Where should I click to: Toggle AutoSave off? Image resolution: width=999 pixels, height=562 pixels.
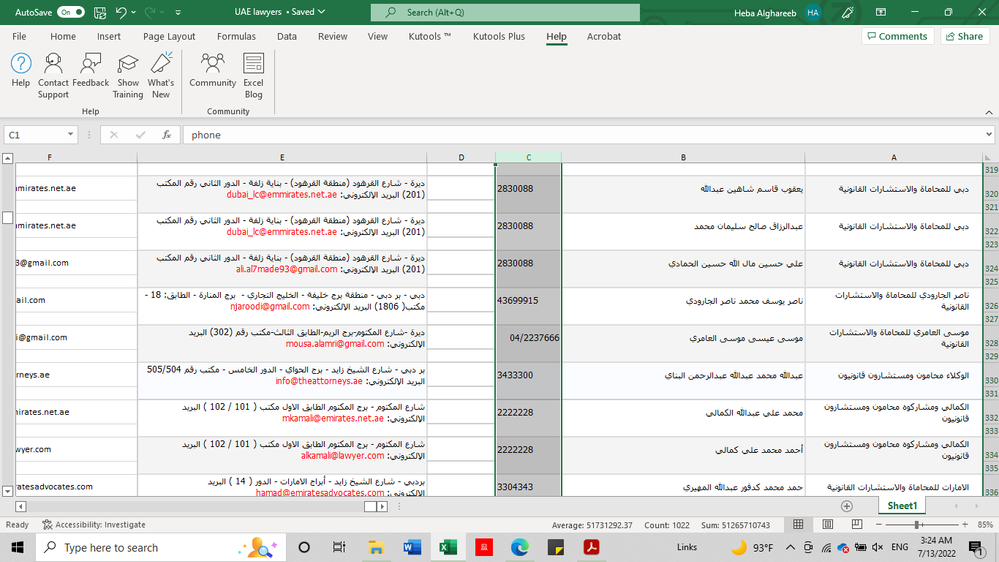[x=71, y=12]
